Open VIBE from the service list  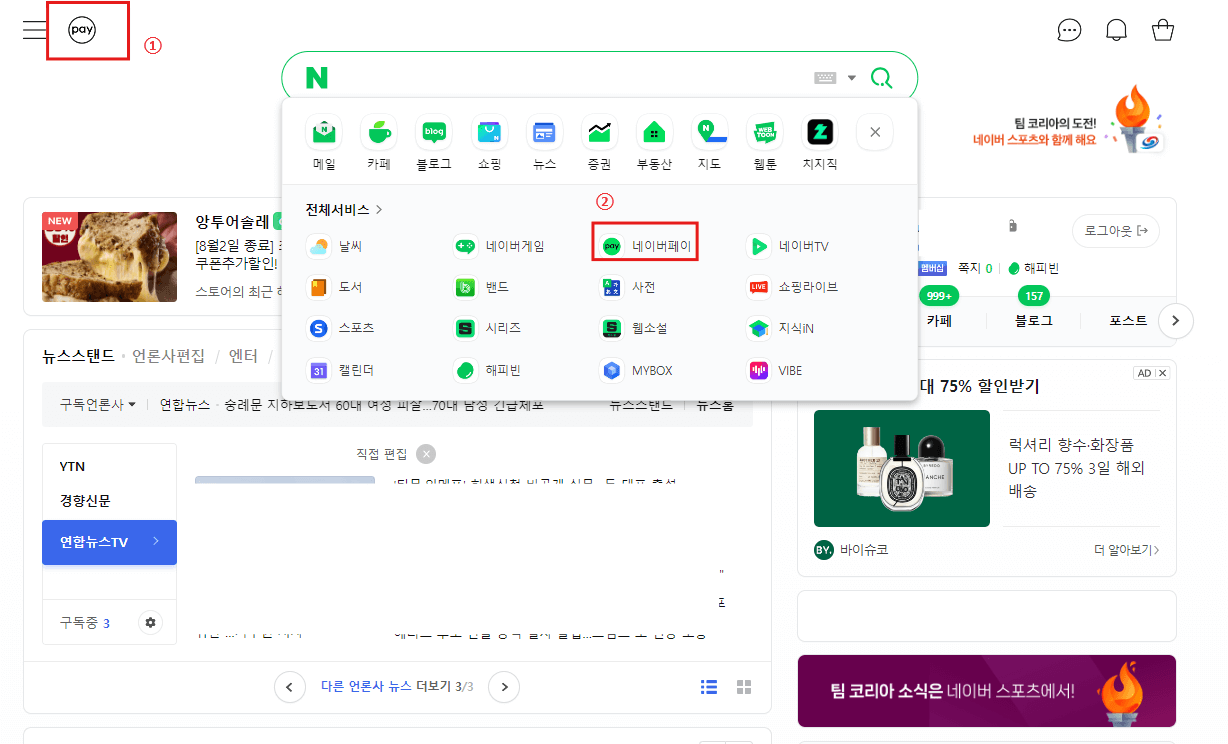point(776,370)
